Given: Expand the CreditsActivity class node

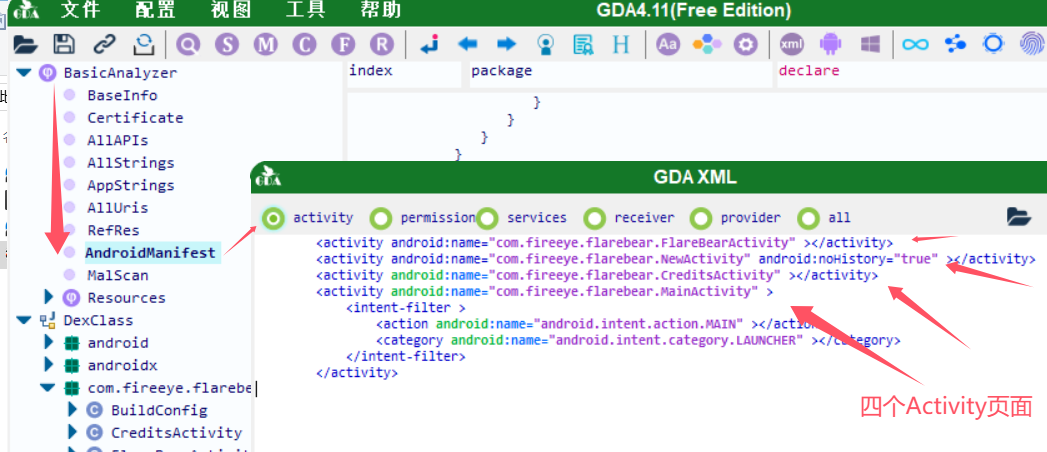Looking at the screenshot, I should coord(73,432).
